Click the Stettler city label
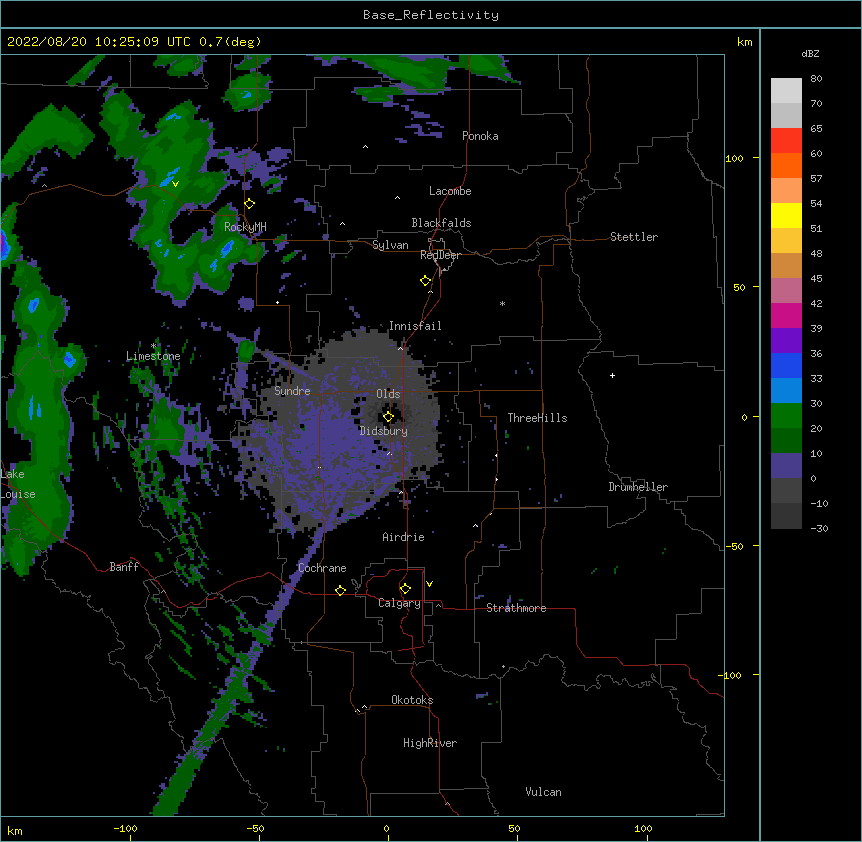 [634, 237]
